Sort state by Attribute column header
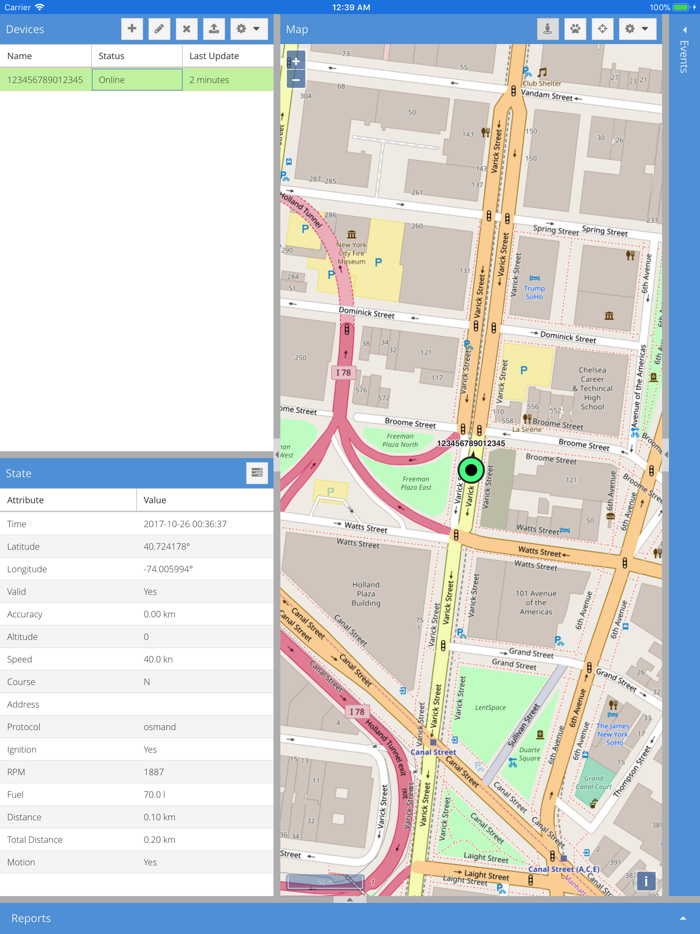The image size is (700, 934). (x=68, y=500)
